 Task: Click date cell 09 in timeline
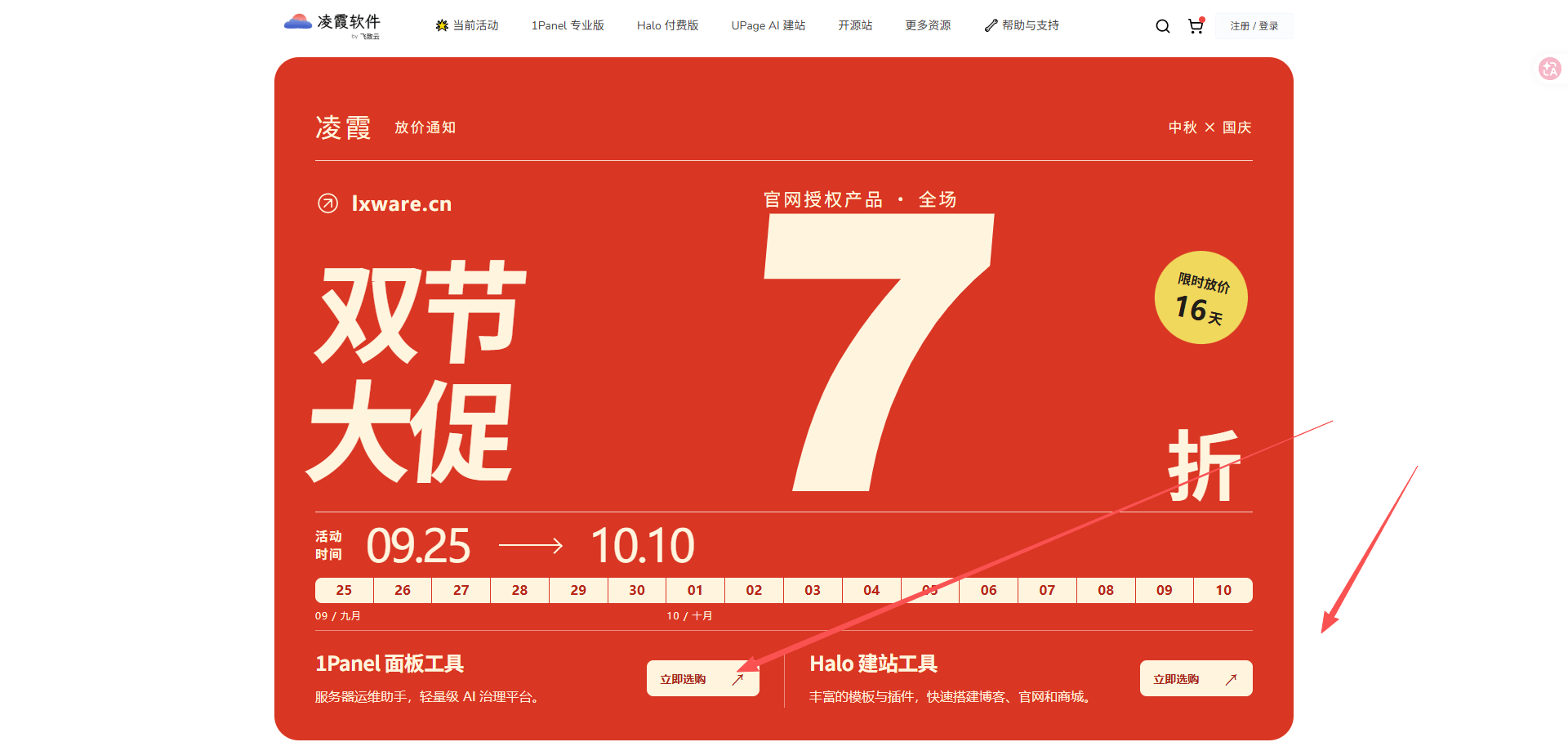point(1165,590)
